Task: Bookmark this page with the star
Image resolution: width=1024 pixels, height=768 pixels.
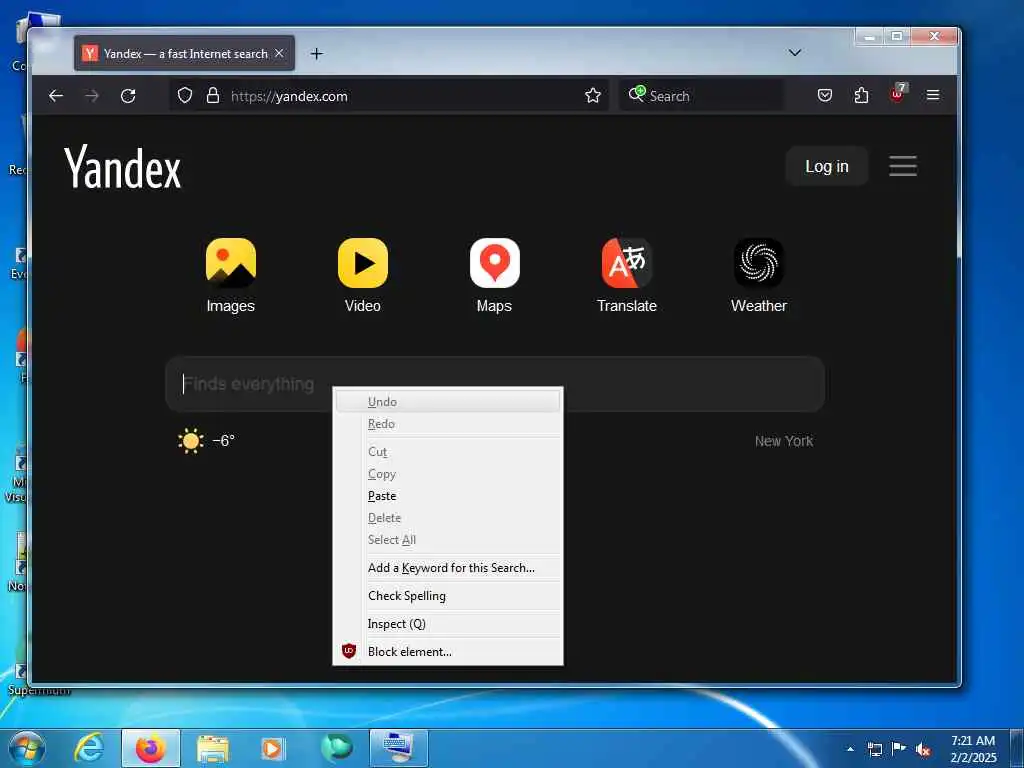Action: click(x=593, y=95)
